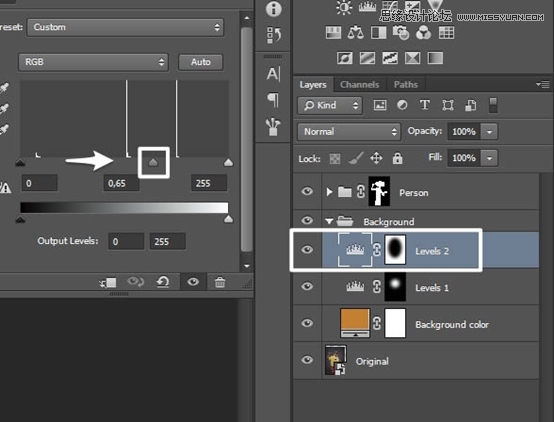Delete this adjustment layer via trash icon
The height and width of the screenshot is (422, 554).
[220, 282]
